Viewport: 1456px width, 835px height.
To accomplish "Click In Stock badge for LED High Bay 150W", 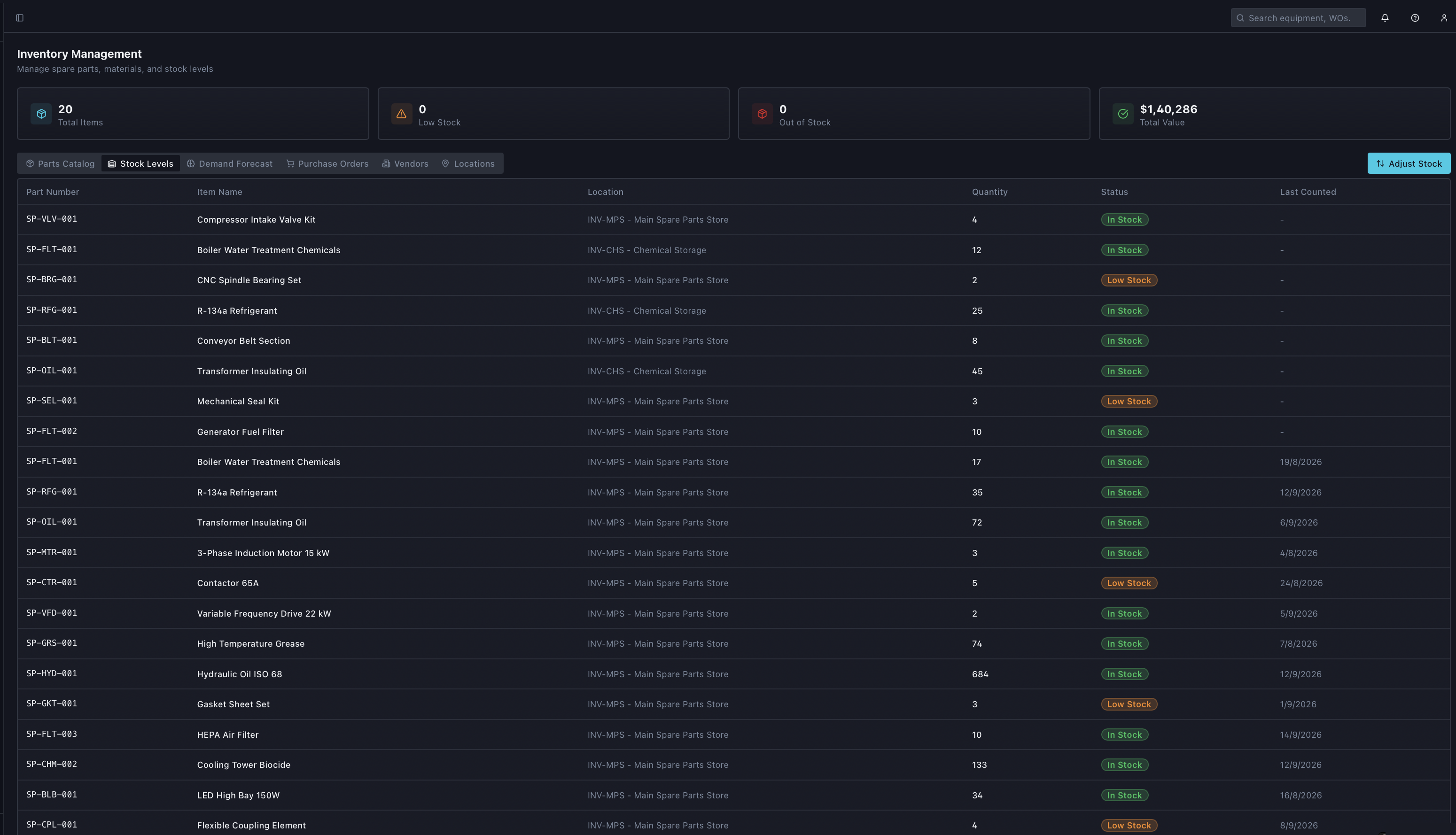I will click(x=1124, y=796).
